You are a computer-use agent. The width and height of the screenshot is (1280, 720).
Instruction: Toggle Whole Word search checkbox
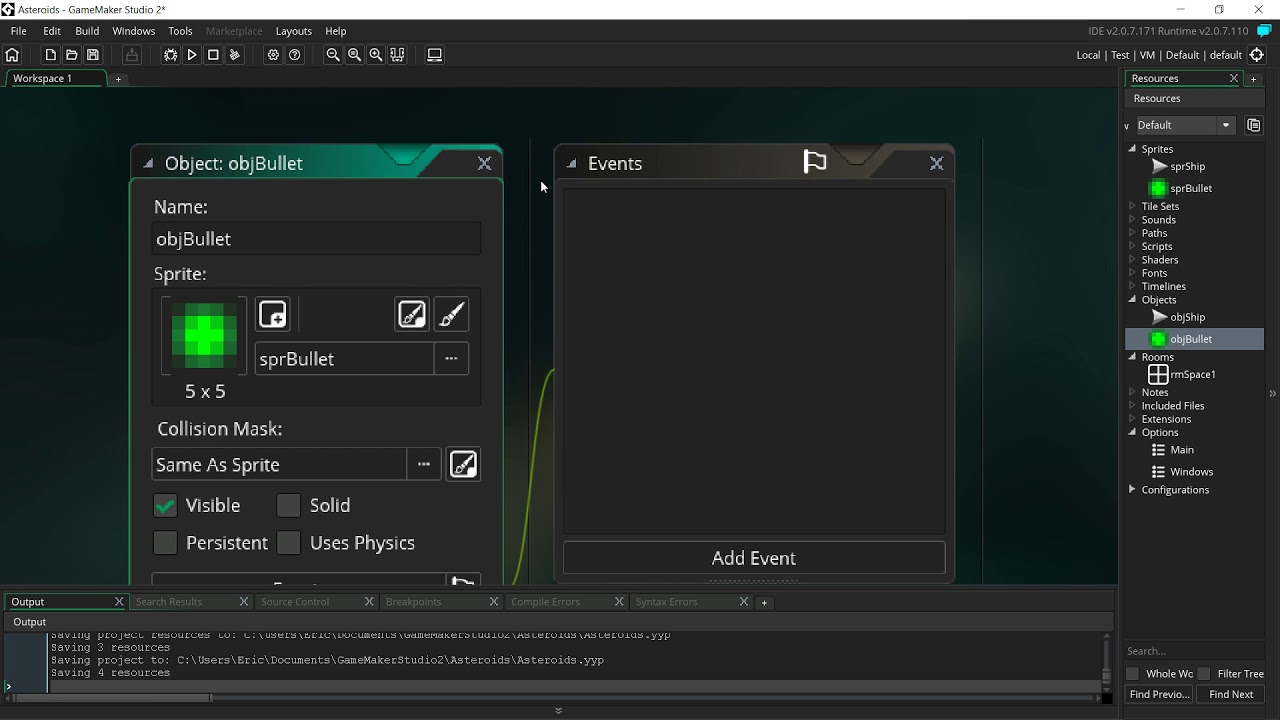(x=1133, y=674)
